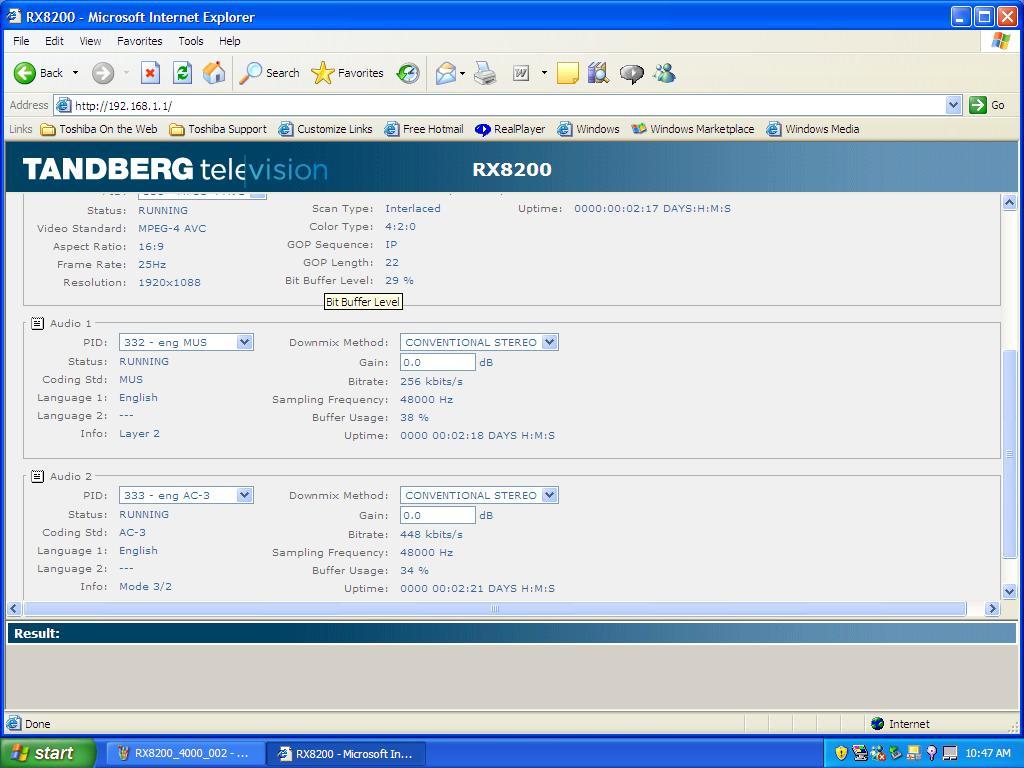Click the Stop page loading icon

pyautogui.click(x=150, y=73)
